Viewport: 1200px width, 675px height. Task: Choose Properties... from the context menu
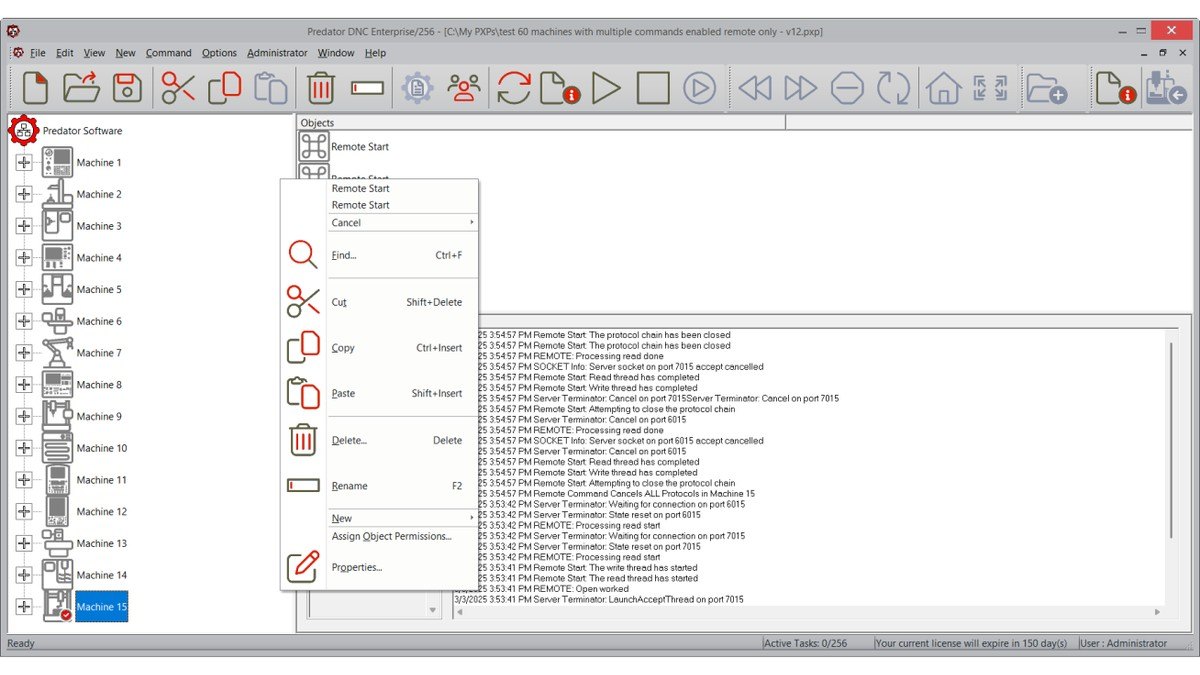pos(380,567)
